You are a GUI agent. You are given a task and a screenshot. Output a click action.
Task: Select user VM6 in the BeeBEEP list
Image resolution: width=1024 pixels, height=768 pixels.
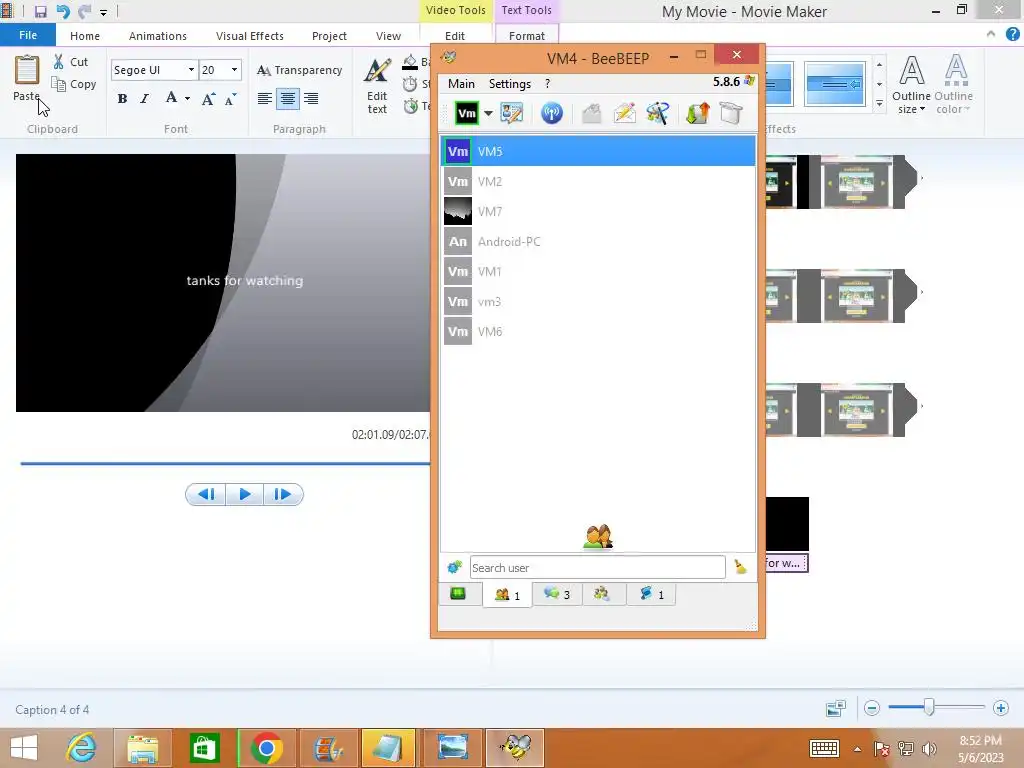pyautogui.click(x=599, y=332)
